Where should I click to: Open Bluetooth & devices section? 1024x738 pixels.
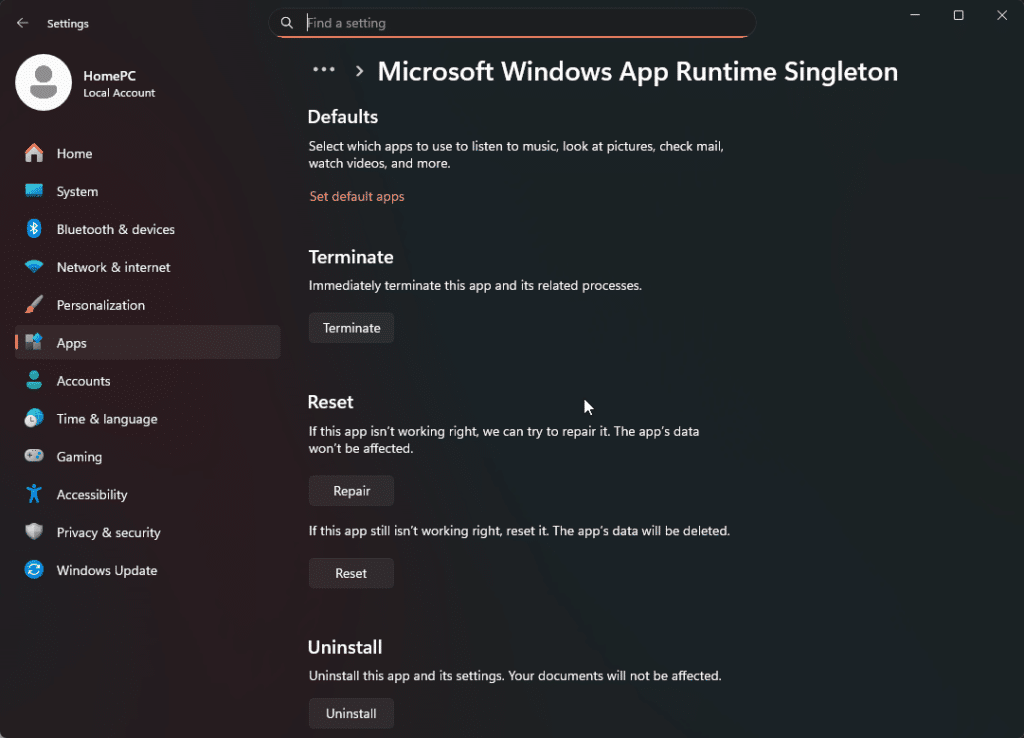tap(148, 229)
